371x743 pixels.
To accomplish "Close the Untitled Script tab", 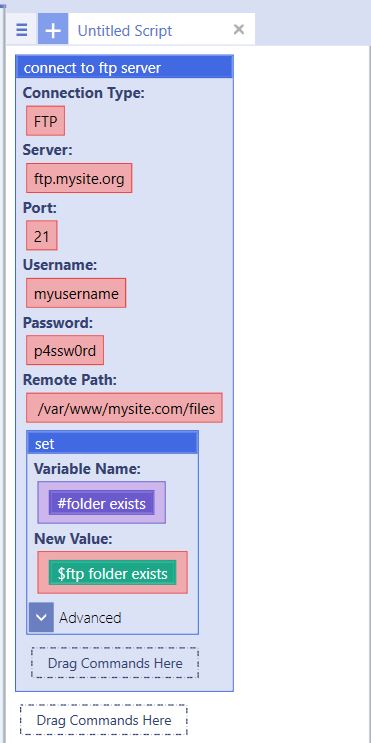I will [239, 29].
